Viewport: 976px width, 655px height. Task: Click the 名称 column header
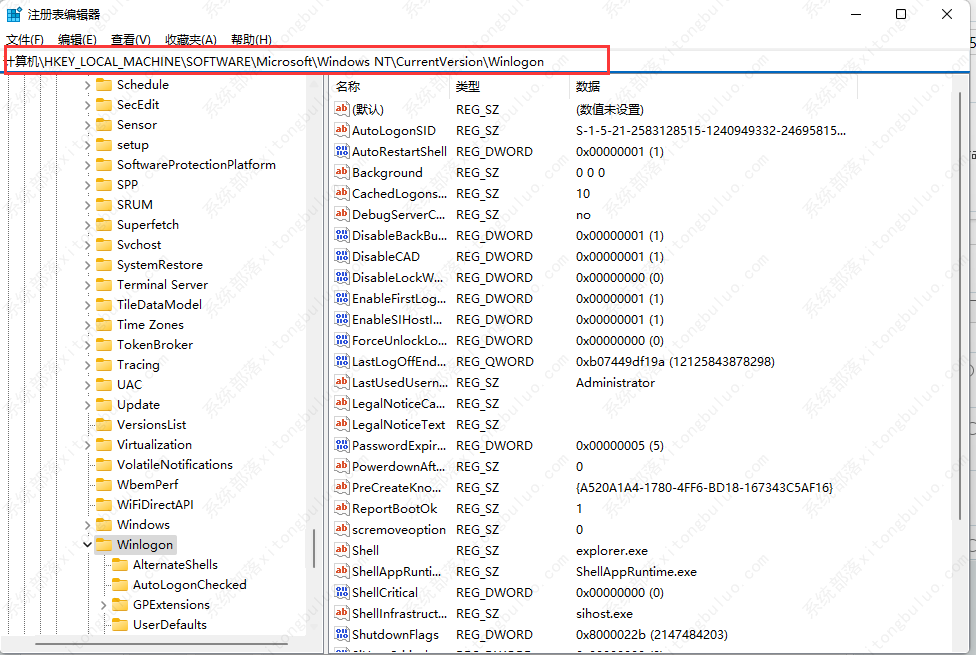click(348, 87)
